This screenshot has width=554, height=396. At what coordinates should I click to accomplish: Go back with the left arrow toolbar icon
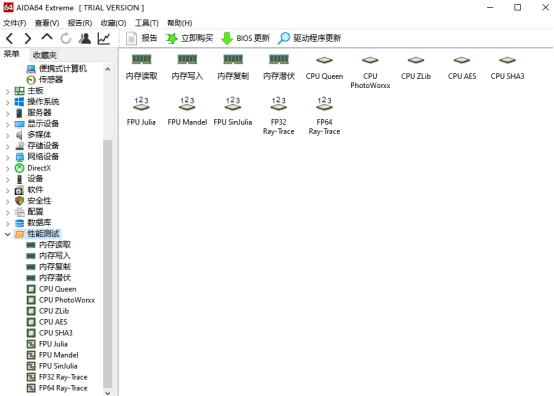click(x=10, y=38)
